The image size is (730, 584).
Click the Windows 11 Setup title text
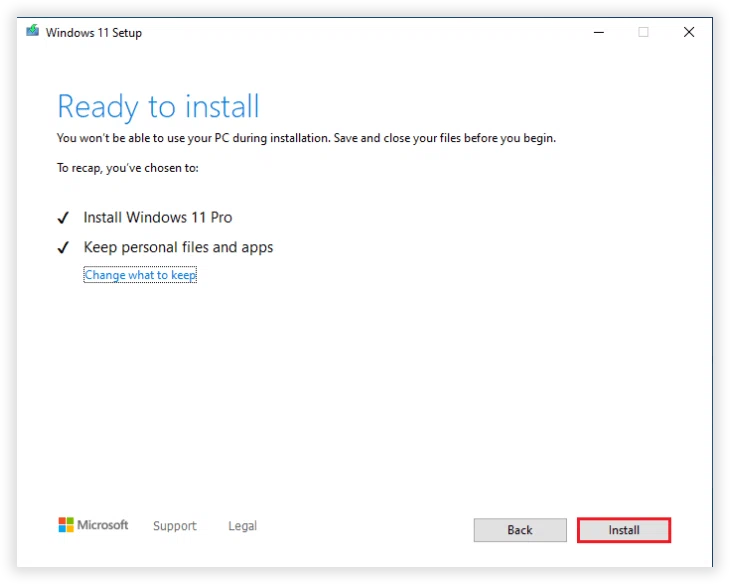click(94, 33)
